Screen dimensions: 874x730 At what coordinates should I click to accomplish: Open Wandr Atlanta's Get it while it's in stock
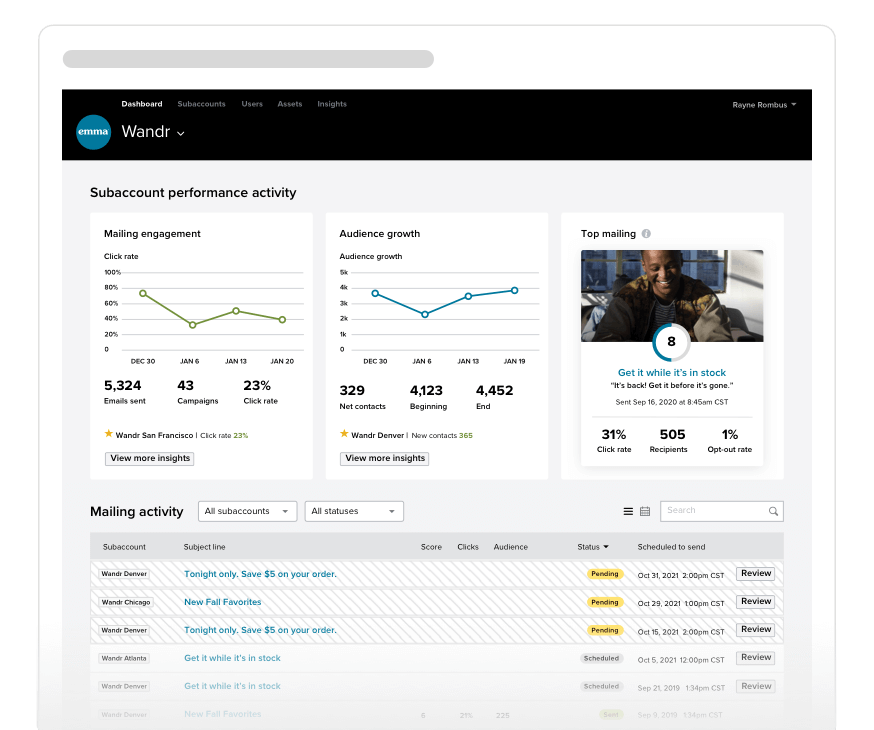click(232, 658)
